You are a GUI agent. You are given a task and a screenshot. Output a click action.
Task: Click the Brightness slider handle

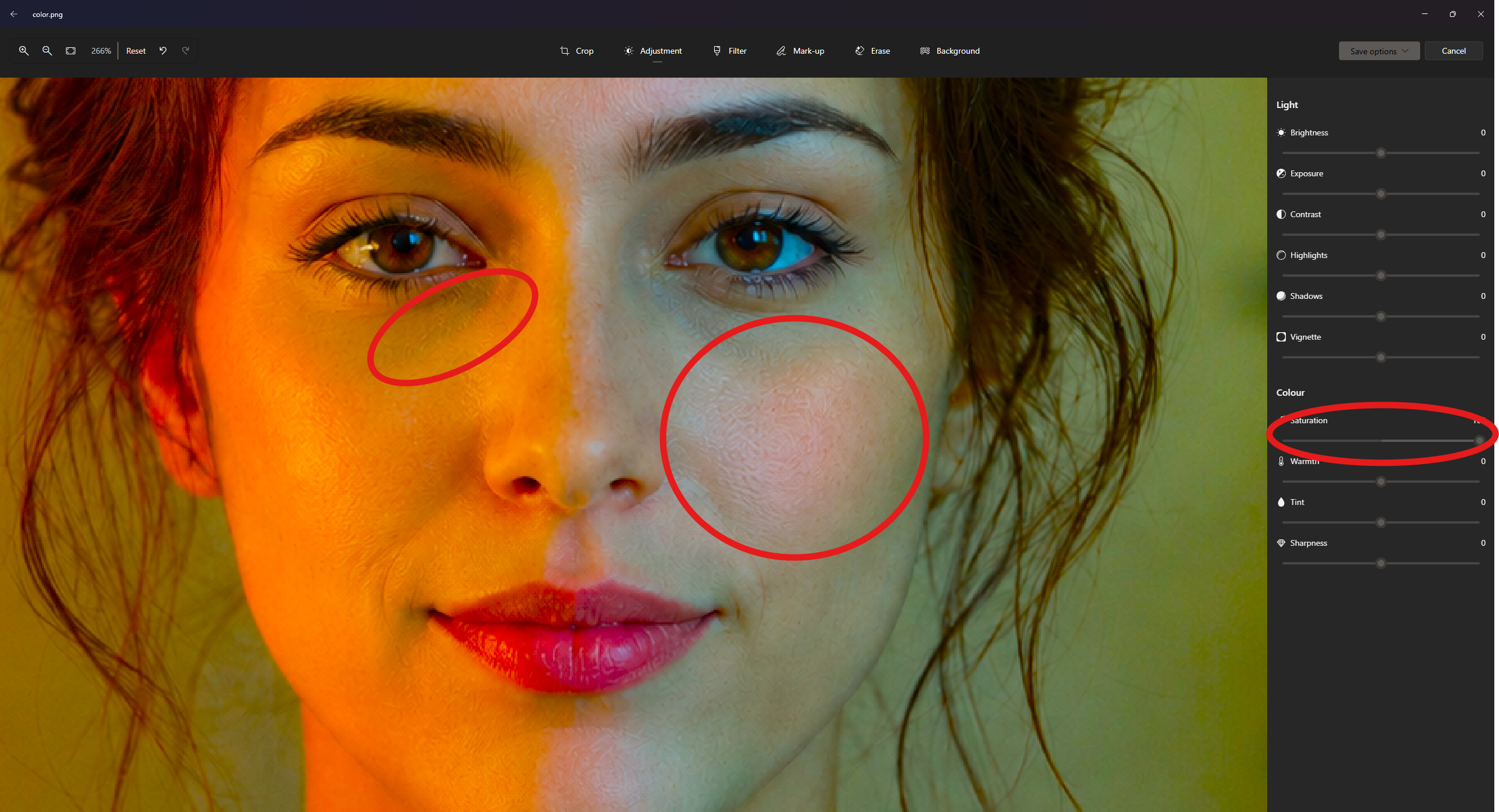[x=1380, y=153]
